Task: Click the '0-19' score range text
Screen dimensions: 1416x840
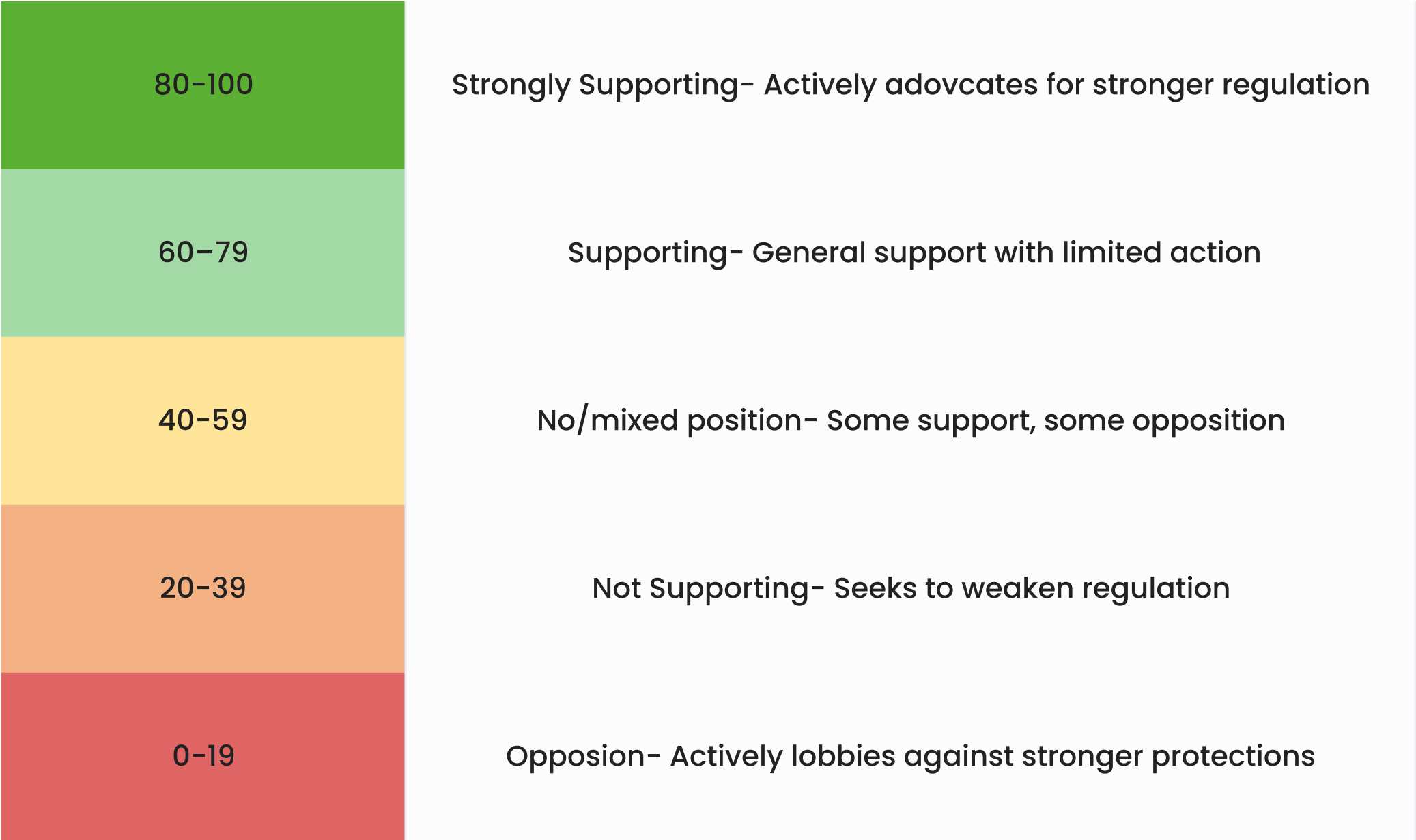Action: 203,756
